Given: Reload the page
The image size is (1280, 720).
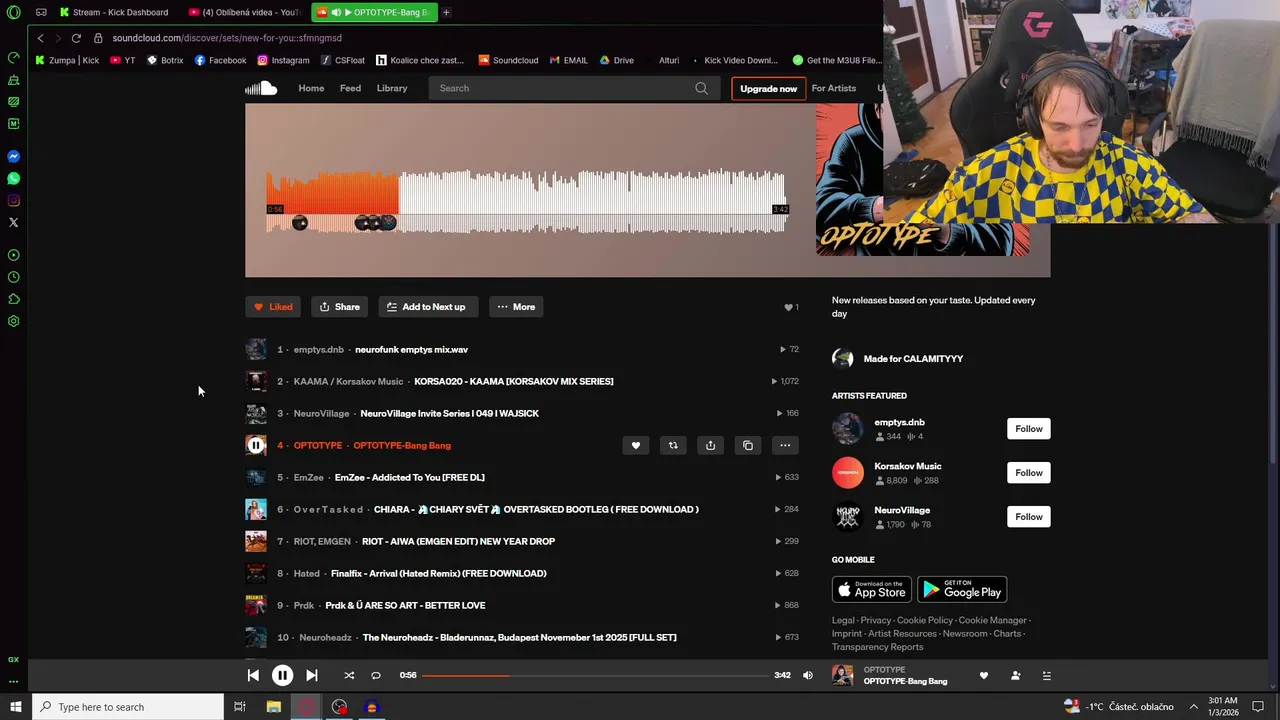Looking at the screenshot, I should coord(76,38).
